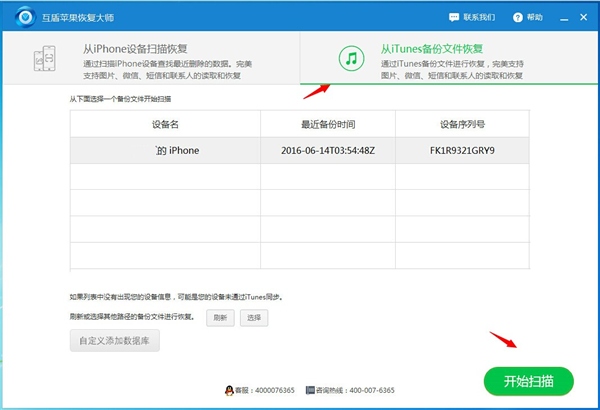Click customer service number 4000076365

click(x=275, y=390)
